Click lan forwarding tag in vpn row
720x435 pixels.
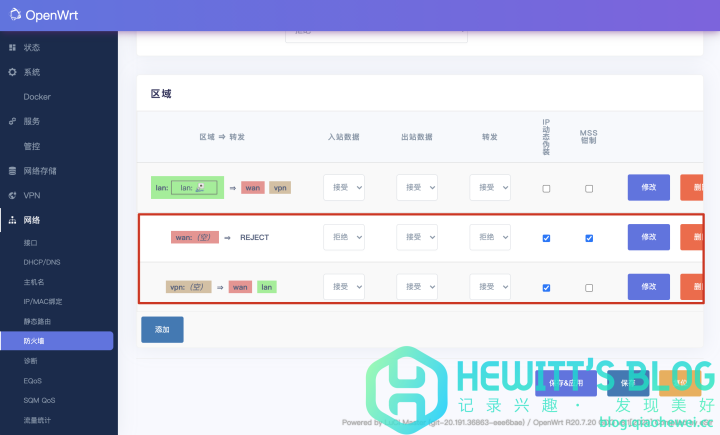coord(267,287)
